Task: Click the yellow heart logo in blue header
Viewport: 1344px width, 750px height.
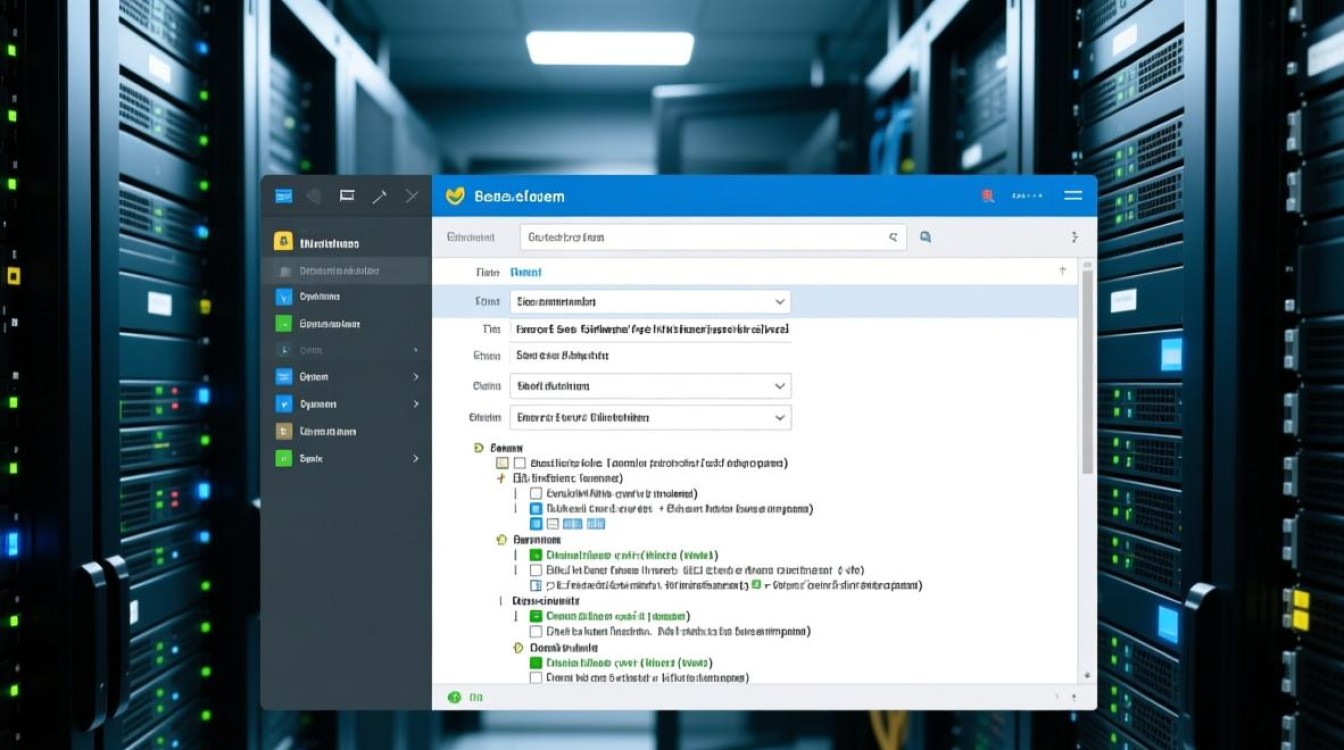Action: (456, 196)
